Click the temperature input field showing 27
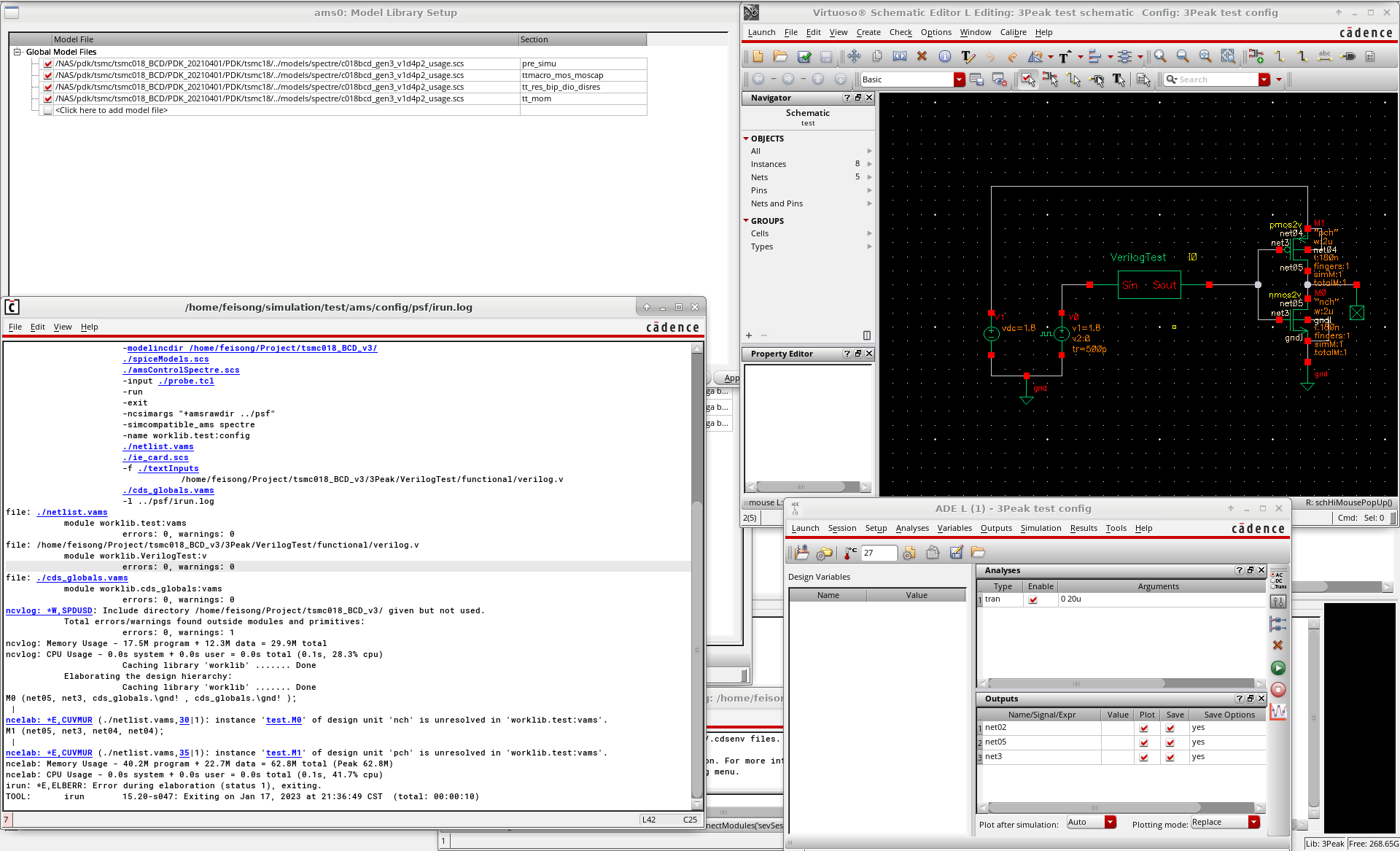The image size is (1400, 851). [879, 553]
